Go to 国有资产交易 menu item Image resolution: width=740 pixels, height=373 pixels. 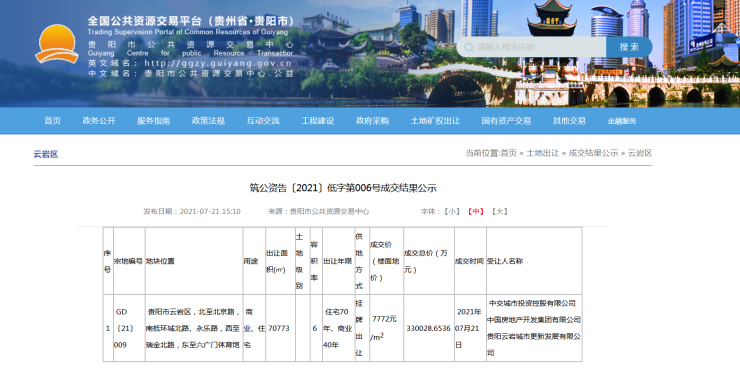click(506, 121)
